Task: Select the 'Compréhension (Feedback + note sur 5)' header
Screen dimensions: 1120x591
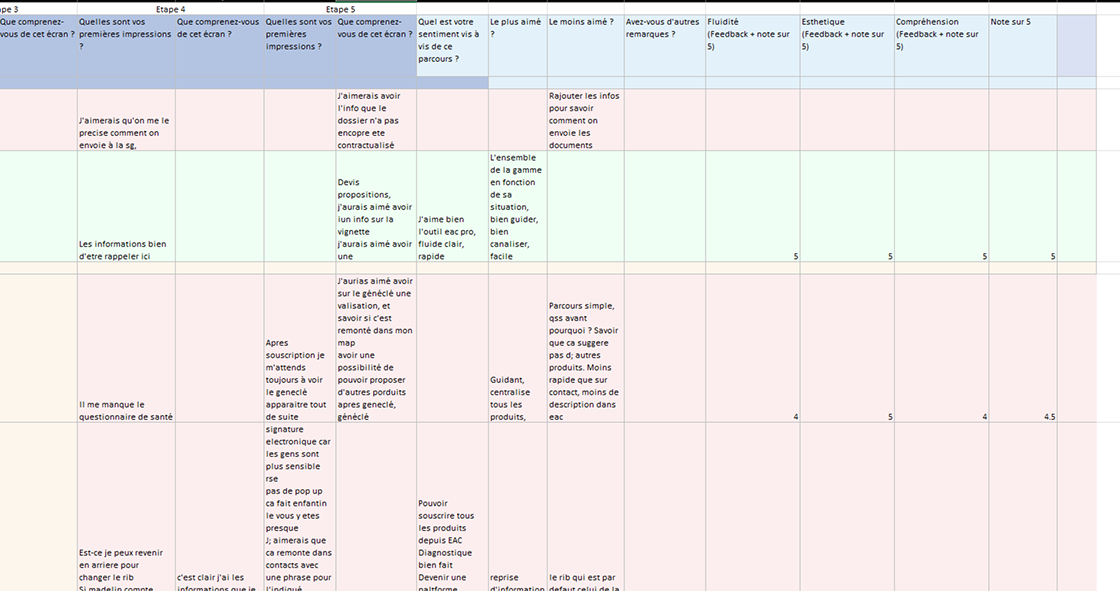Action: tap(941, 46)
